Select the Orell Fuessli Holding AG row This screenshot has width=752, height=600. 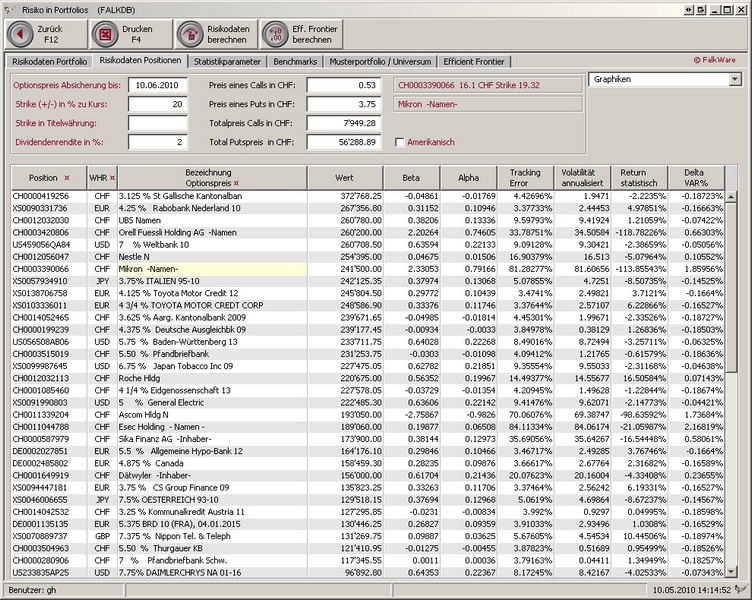pos(368,233)
